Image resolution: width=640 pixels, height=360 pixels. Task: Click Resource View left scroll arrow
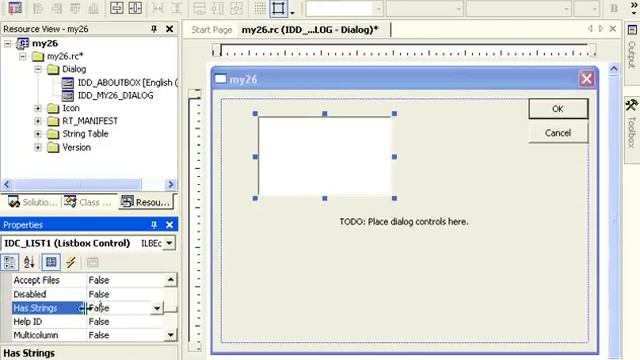tap(7, 184)
